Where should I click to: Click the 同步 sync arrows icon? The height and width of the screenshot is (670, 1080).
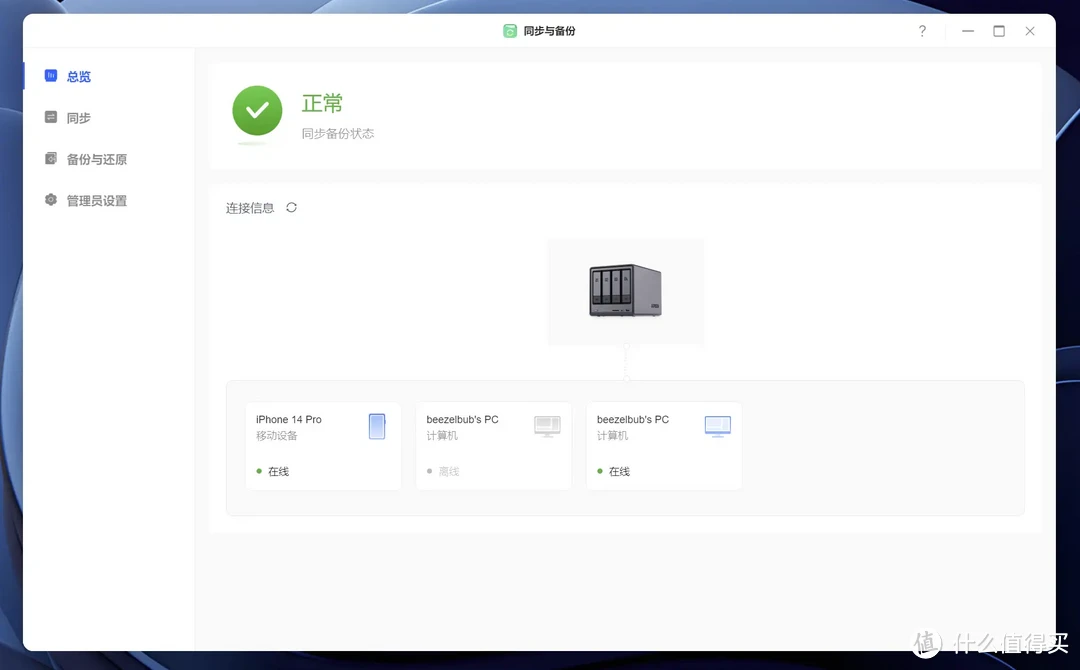[x=50, y=117]
